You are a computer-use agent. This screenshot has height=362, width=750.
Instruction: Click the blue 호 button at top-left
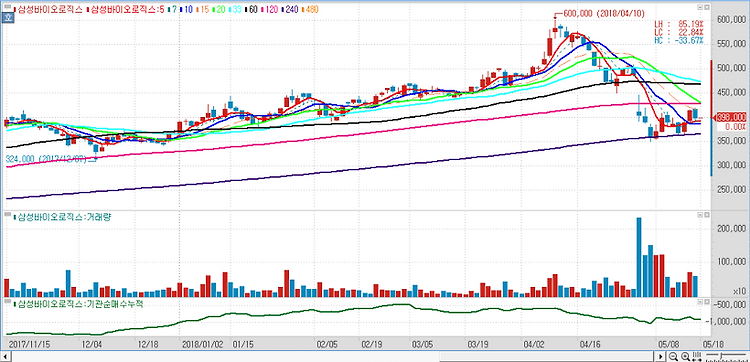click(8, 19)
